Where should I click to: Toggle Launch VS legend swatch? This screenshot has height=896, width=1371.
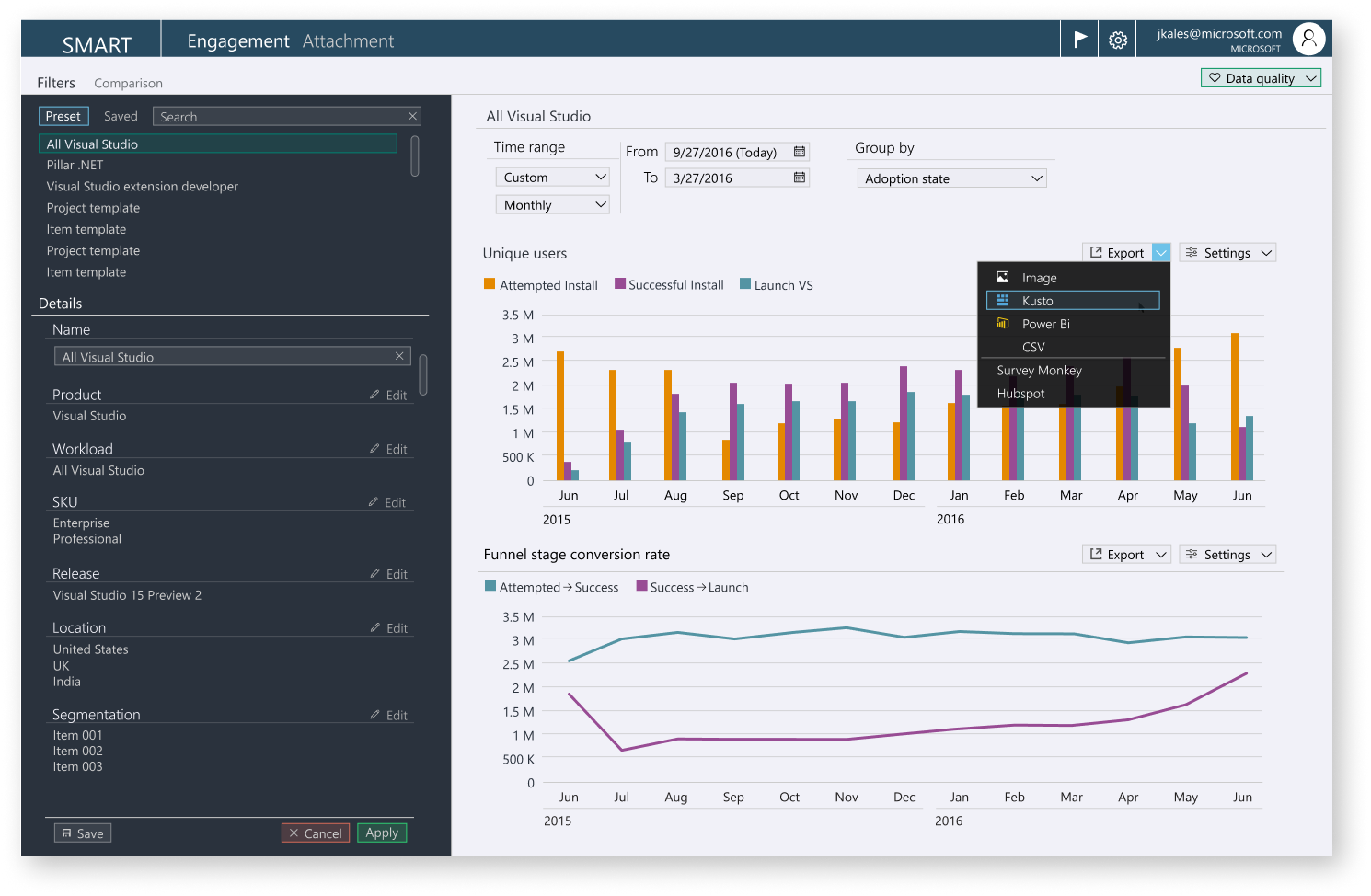(x=745, y=284)
